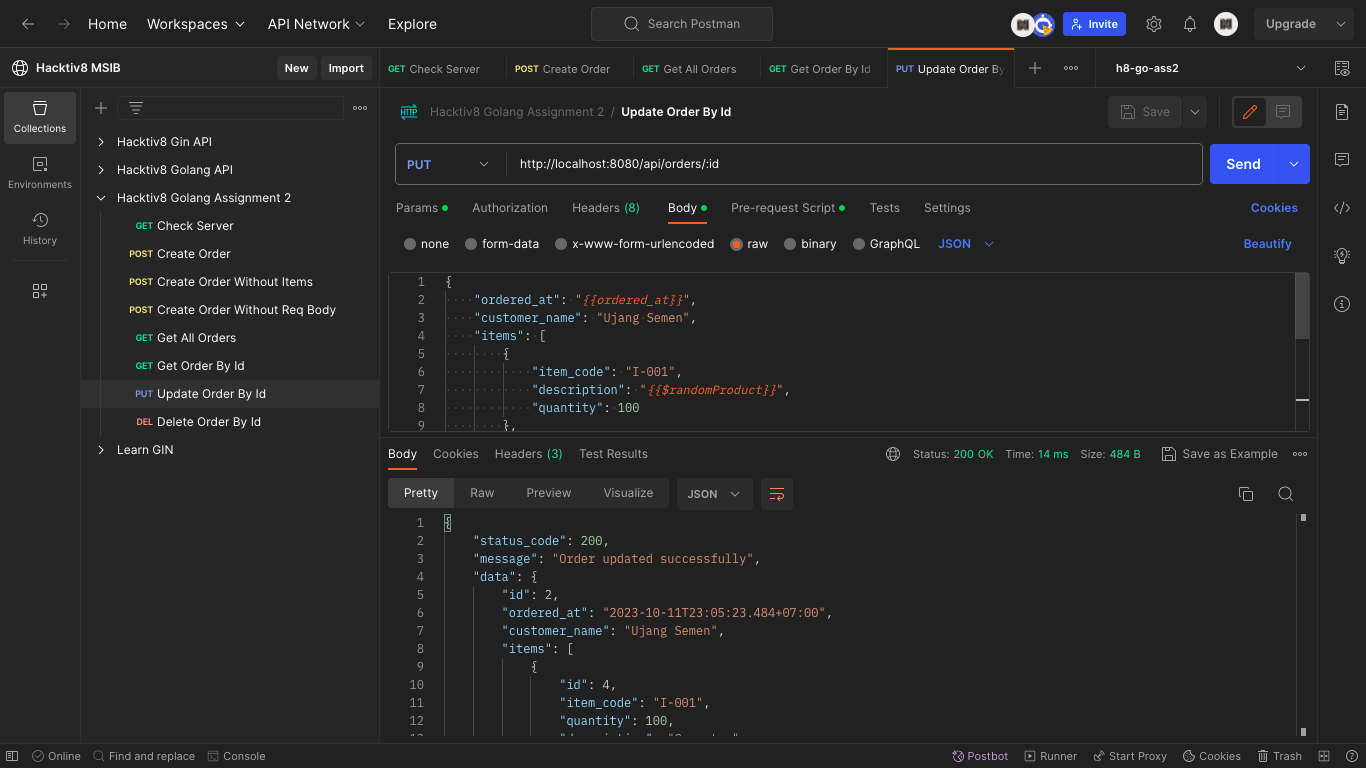Click the blue Send button
This screenshot has width=1366, height=768.
(x=1244, y=164)
